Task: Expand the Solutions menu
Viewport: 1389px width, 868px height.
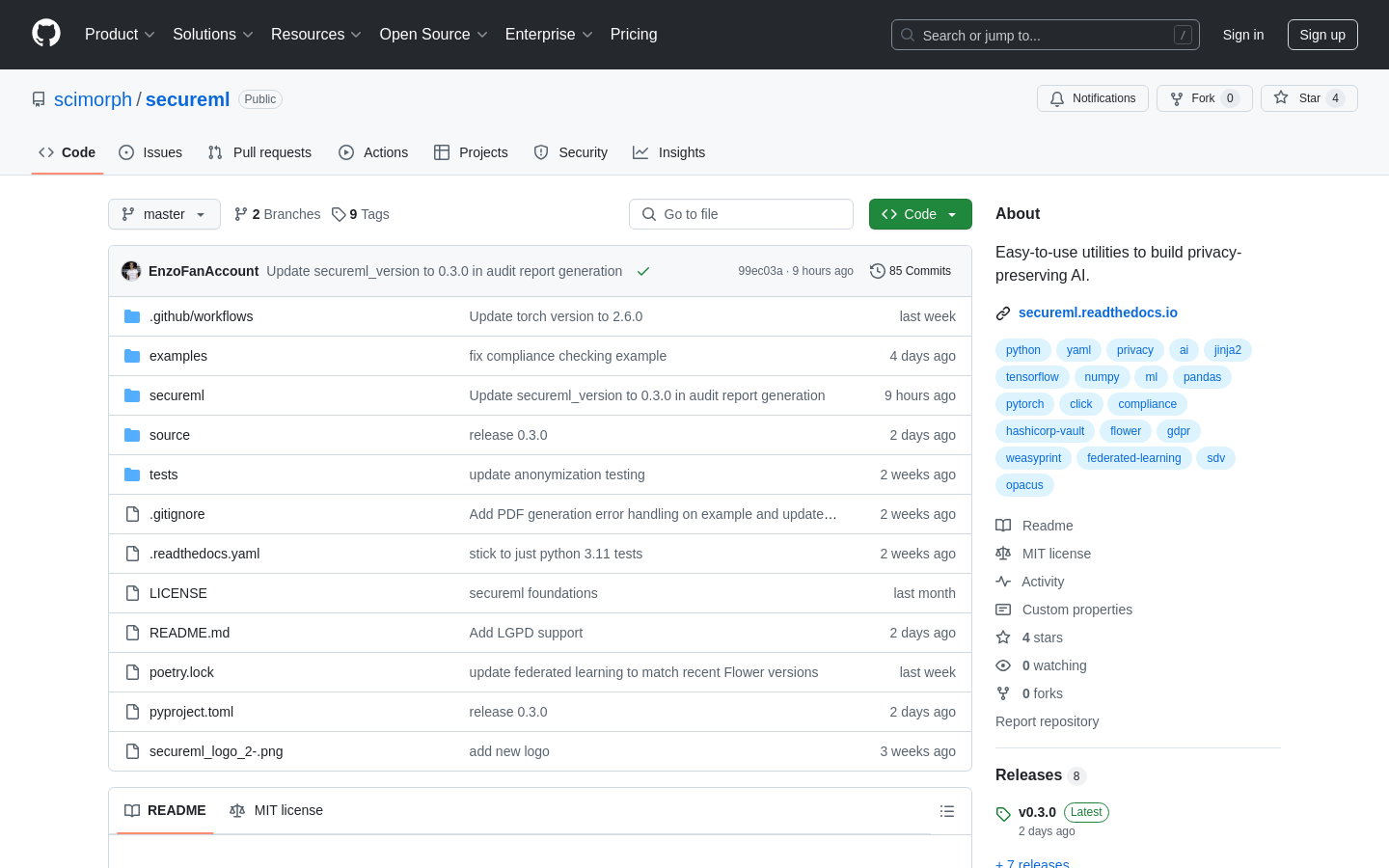Action: pos(213,34)
